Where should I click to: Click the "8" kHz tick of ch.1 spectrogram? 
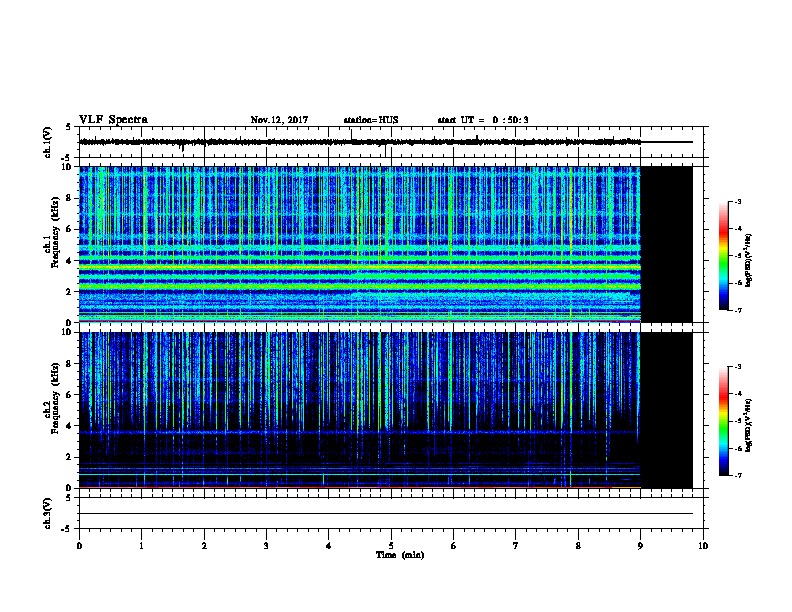[x=70, y=198]
